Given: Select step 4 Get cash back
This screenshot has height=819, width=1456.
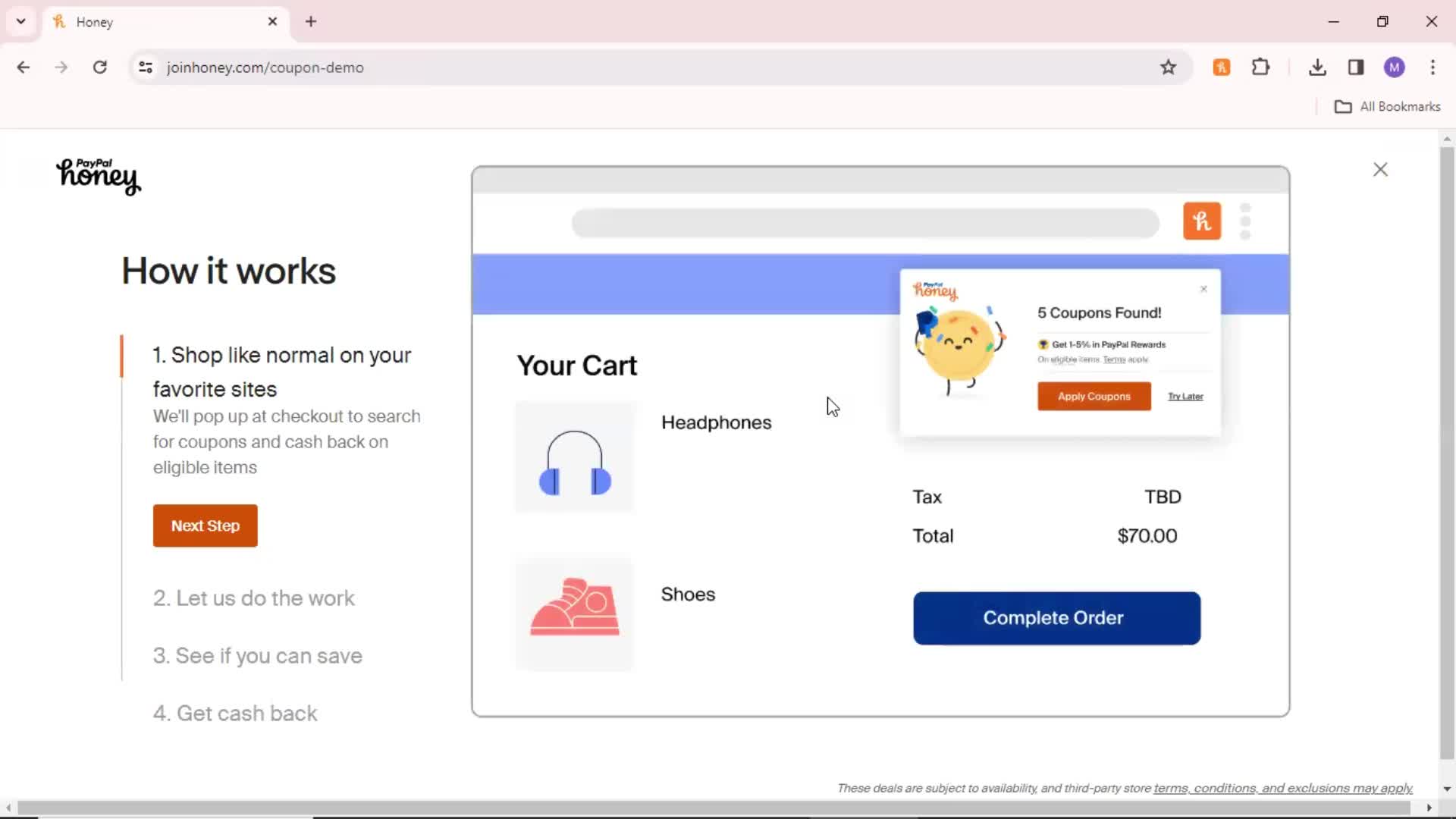Looking at the screenshot, I should tap(235, 714).
